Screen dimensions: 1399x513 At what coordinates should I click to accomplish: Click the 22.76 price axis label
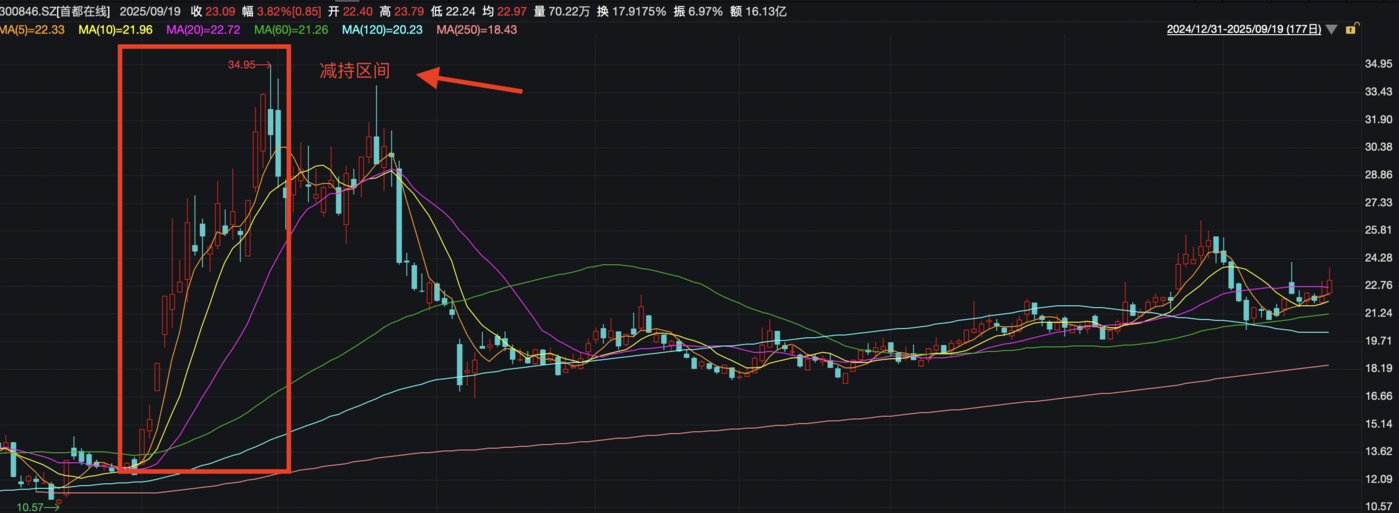click(x=1376, y=285)
